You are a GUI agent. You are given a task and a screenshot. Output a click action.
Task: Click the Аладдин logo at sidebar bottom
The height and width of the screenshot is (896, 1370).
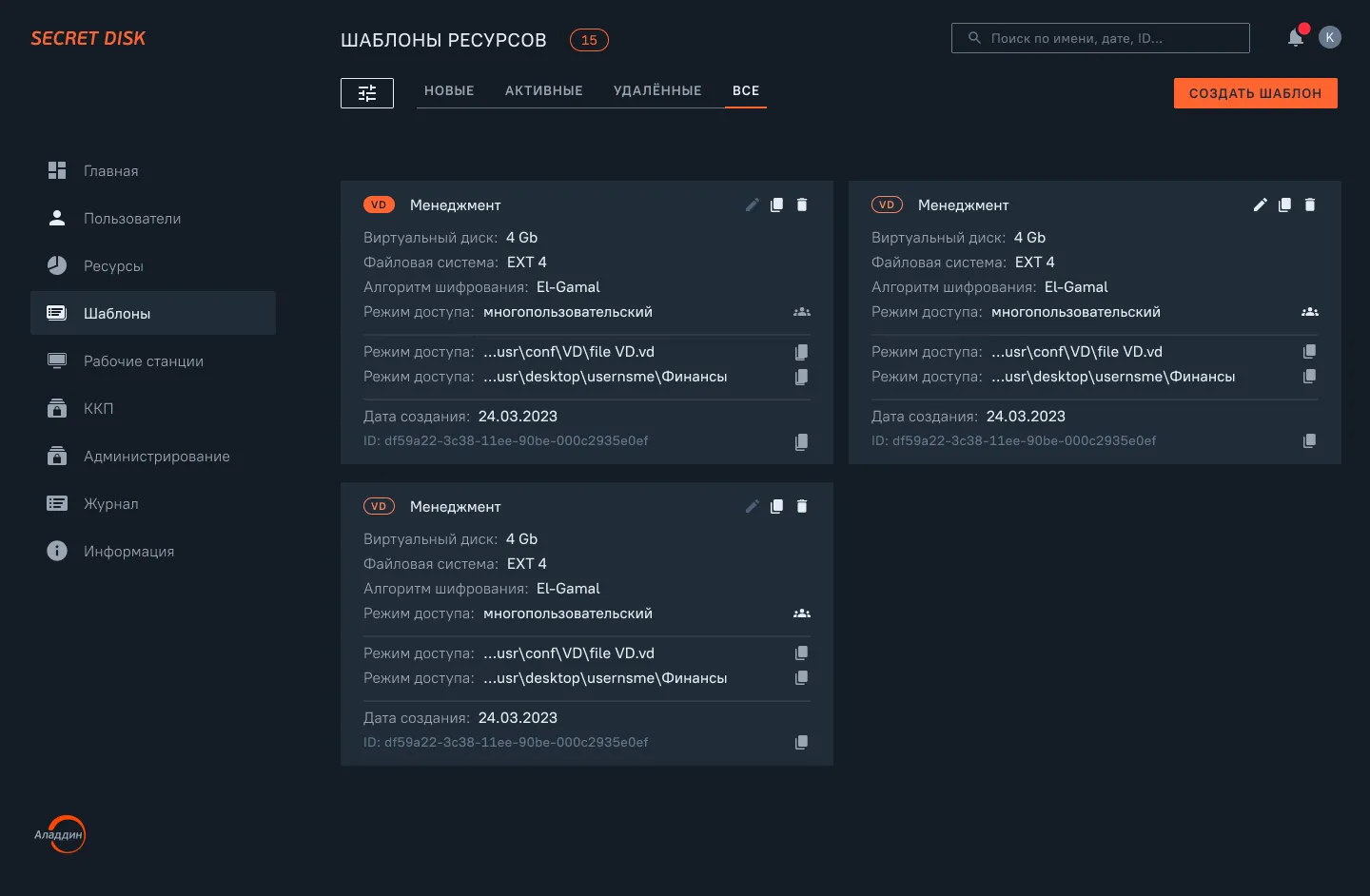coord(61,834)
